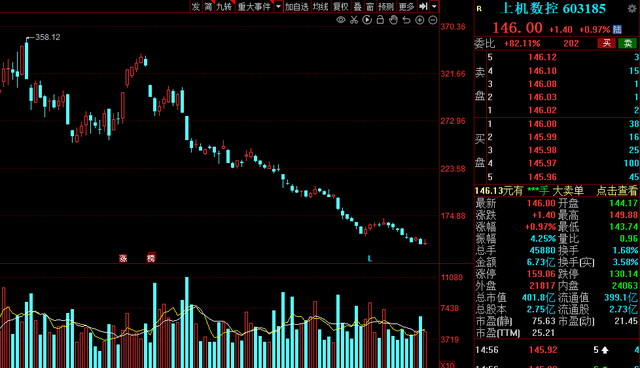Click the skip-to-end arrow toolbar icon

(423, 6)
